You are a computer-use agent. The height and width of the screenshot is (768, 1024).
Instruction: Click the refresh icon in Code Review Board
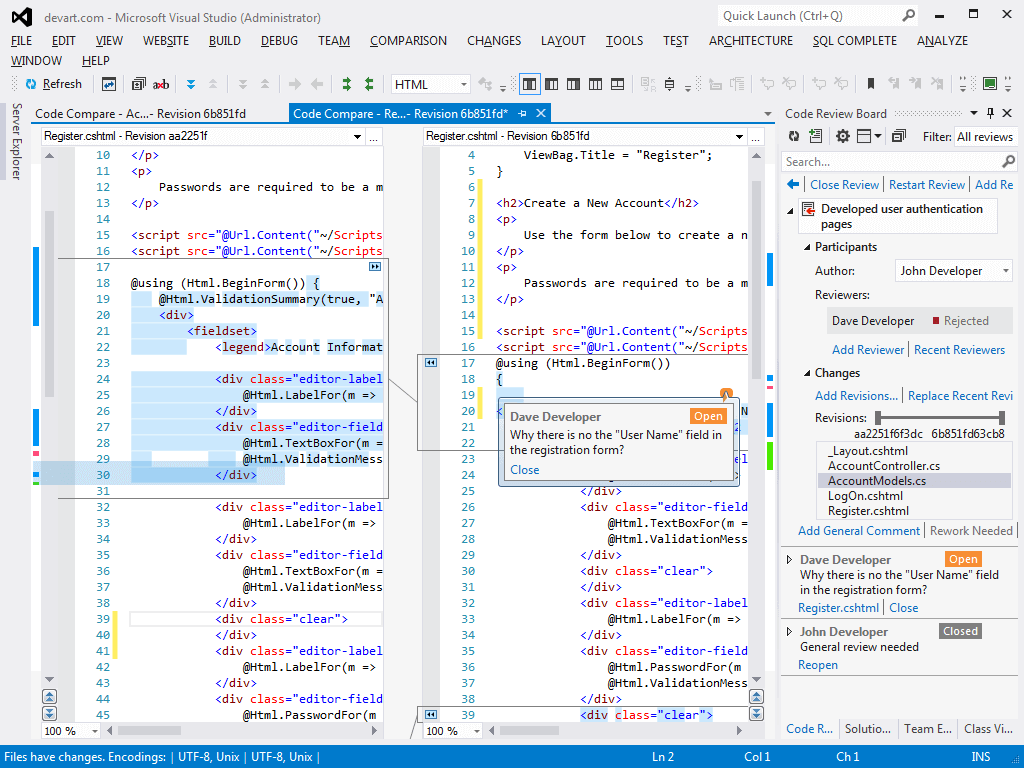point(794,137)
